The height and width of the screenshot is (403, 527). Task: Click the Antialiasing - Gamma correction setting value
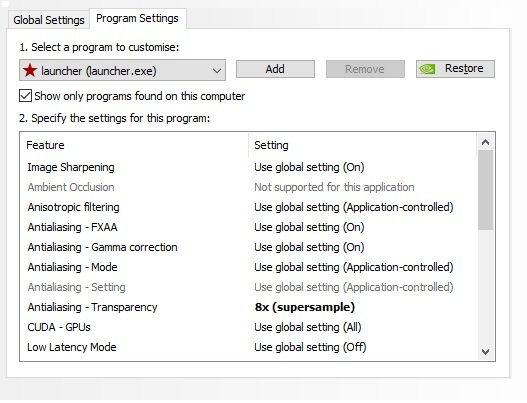coord(309,247)
